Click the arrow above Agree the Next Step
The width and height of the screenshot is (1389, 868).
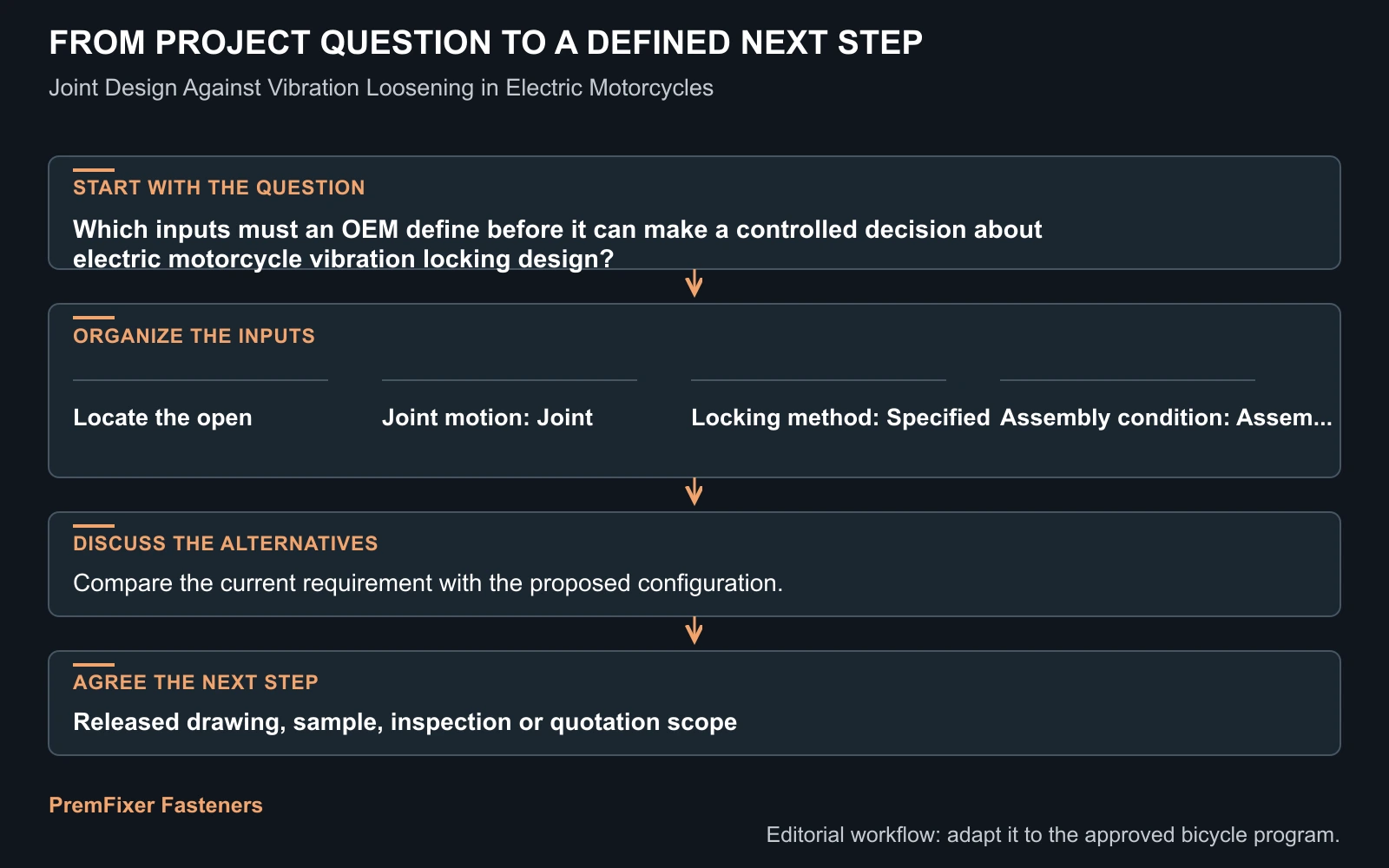coord(694,631)
